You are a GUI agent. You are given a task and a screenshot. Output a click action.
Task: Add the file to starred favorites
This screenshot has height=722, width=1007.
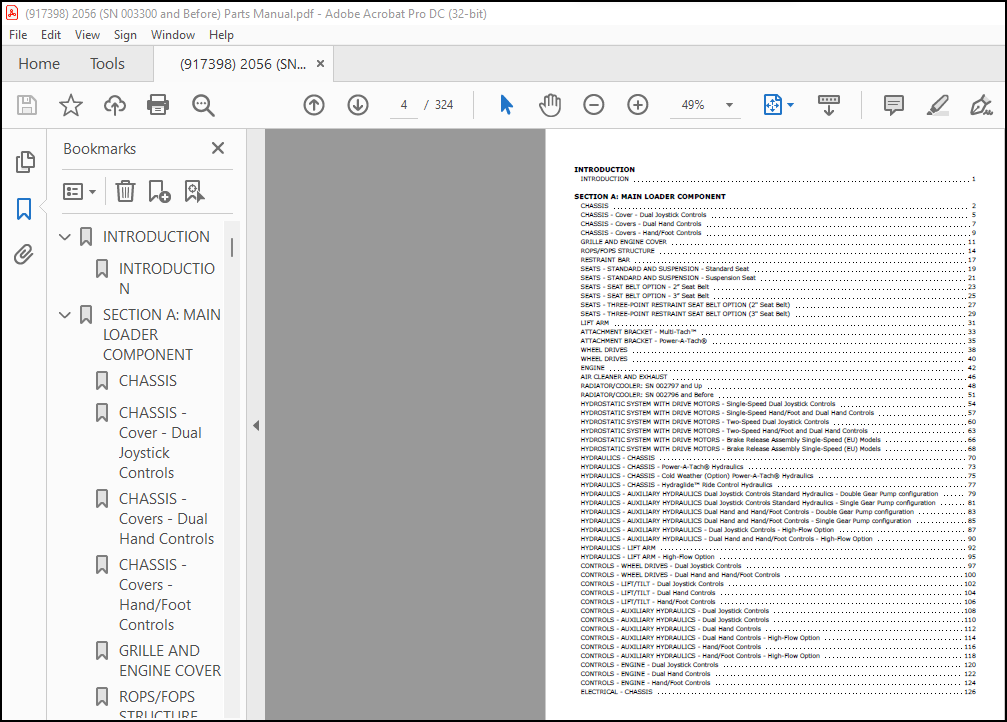(71, 105)
